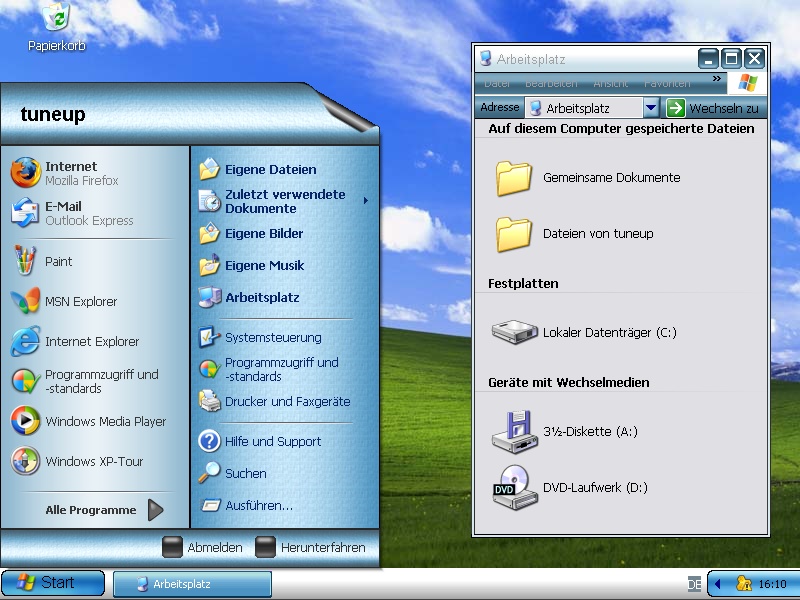800x600 pixels.
Task: Select Gemeinsame Dokumente folder
Action: (x=588, y=178)
